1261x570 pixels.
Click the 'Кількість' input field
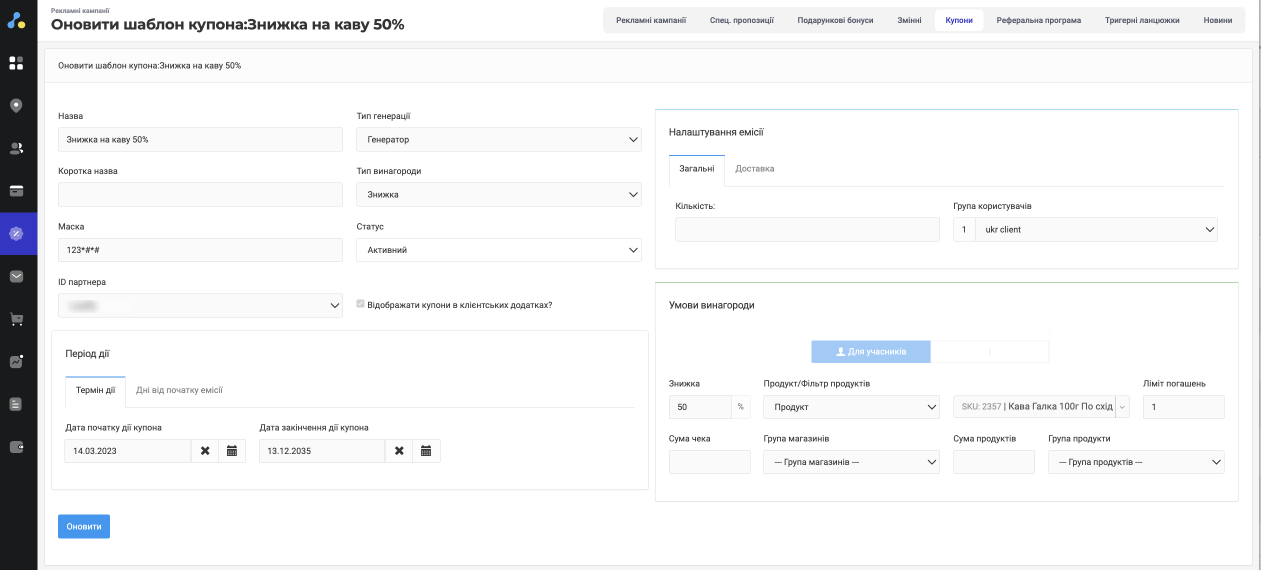click(x=807, y=230)
